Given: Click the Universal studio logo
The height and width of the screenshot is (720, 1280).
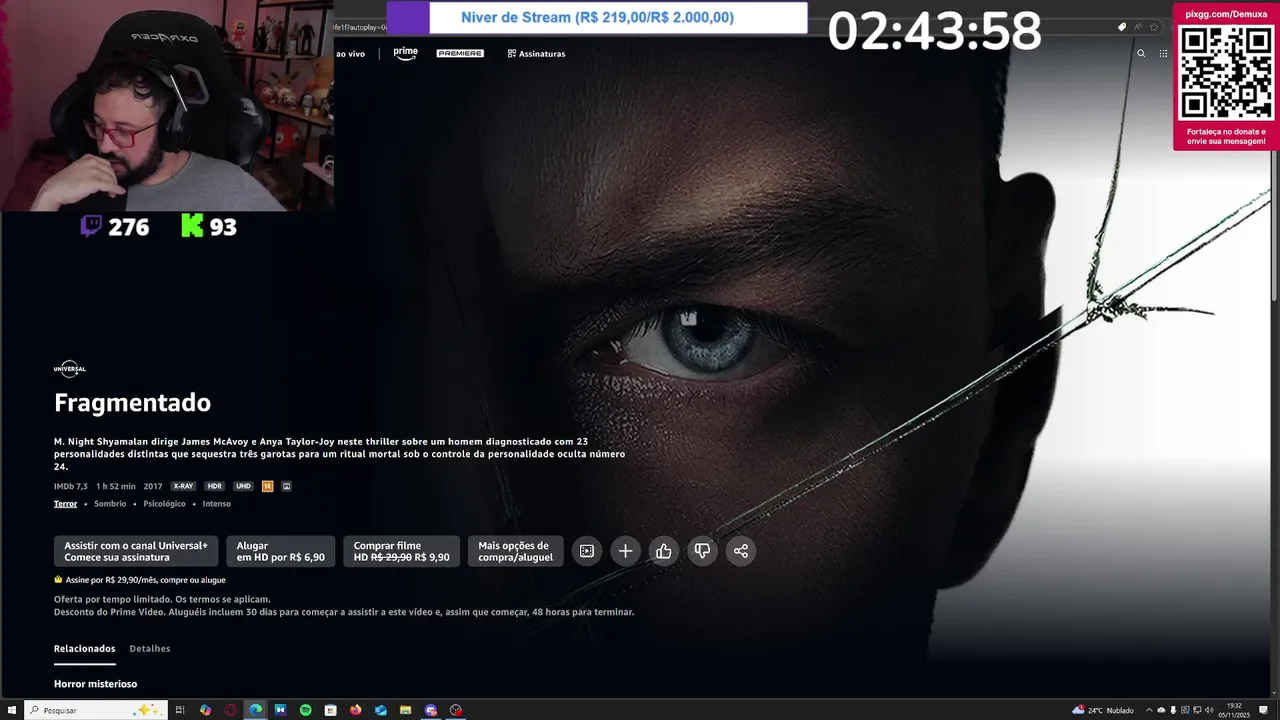Looking at the screenshot, I should click(70, 369).
